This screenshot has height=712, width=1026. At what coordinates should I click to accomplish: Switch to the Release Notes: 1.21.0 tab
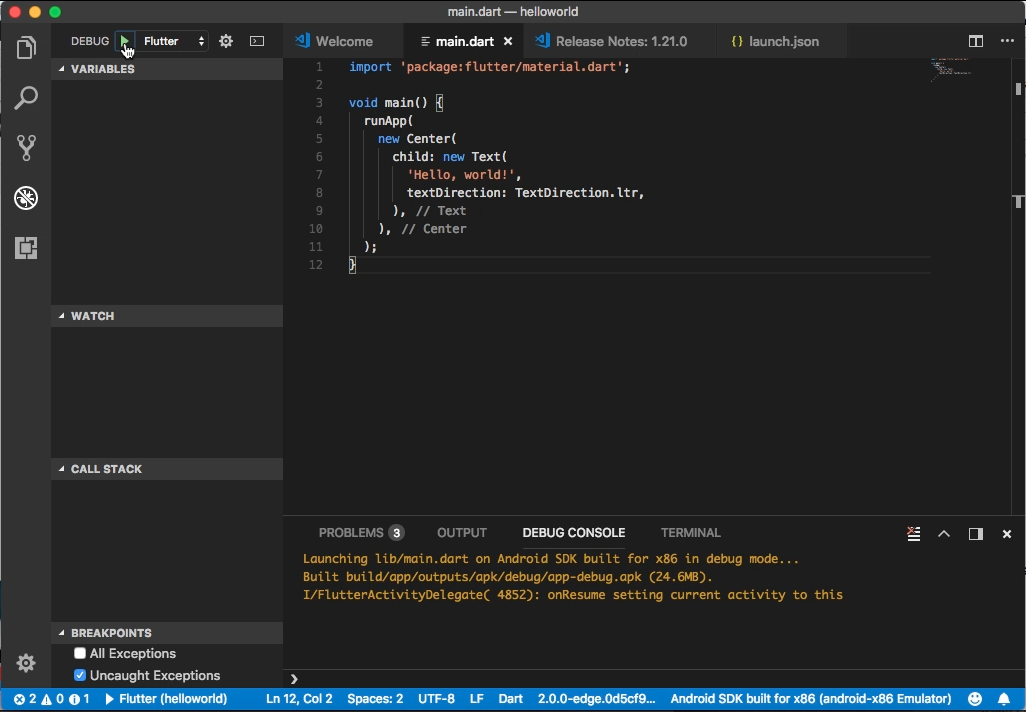point(620,41)
